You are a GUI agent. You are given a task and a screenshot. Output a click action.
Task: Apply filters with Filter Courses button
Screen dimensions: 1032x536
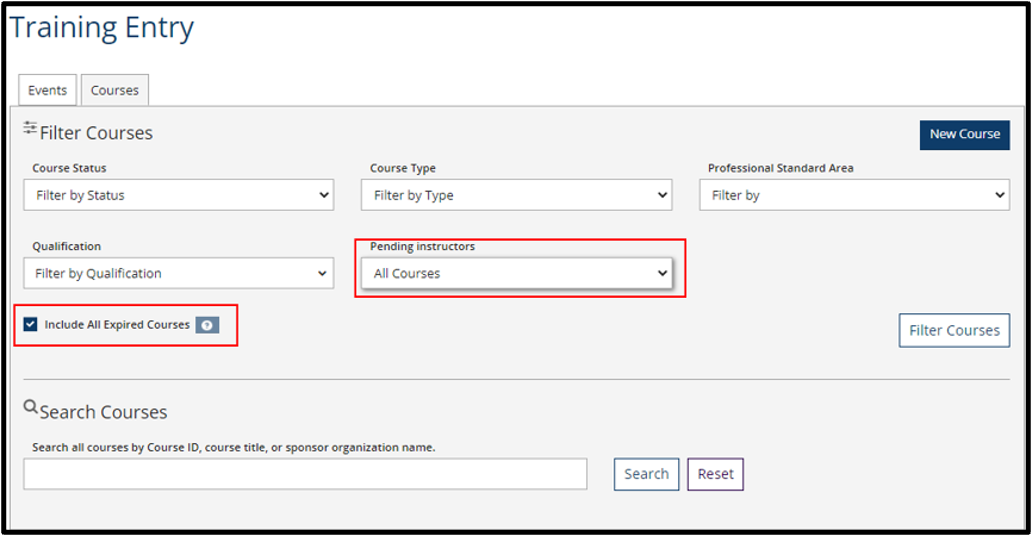[x=954, y=330]
